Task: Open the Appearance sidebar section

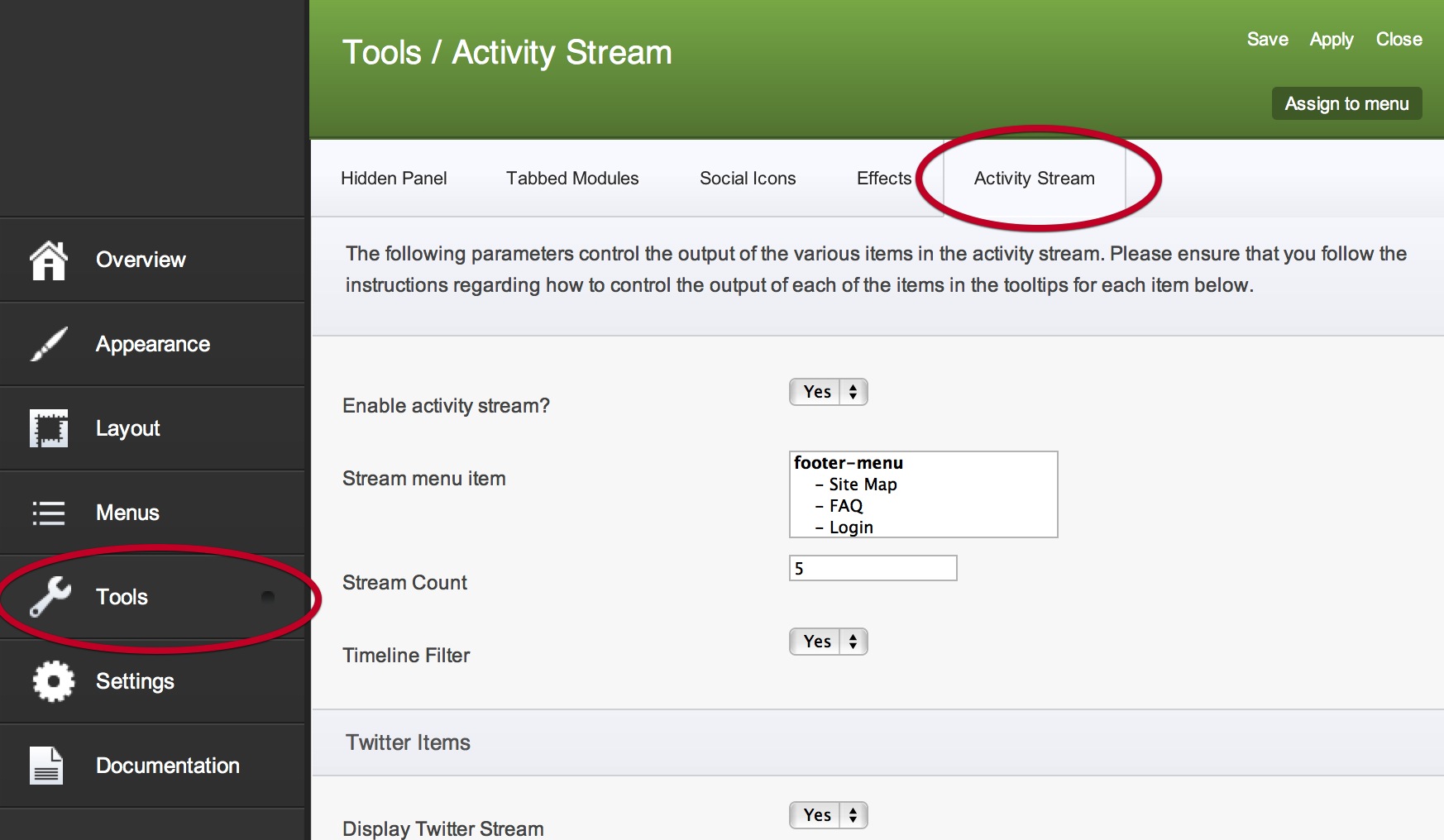Action: tap(153, 344)
